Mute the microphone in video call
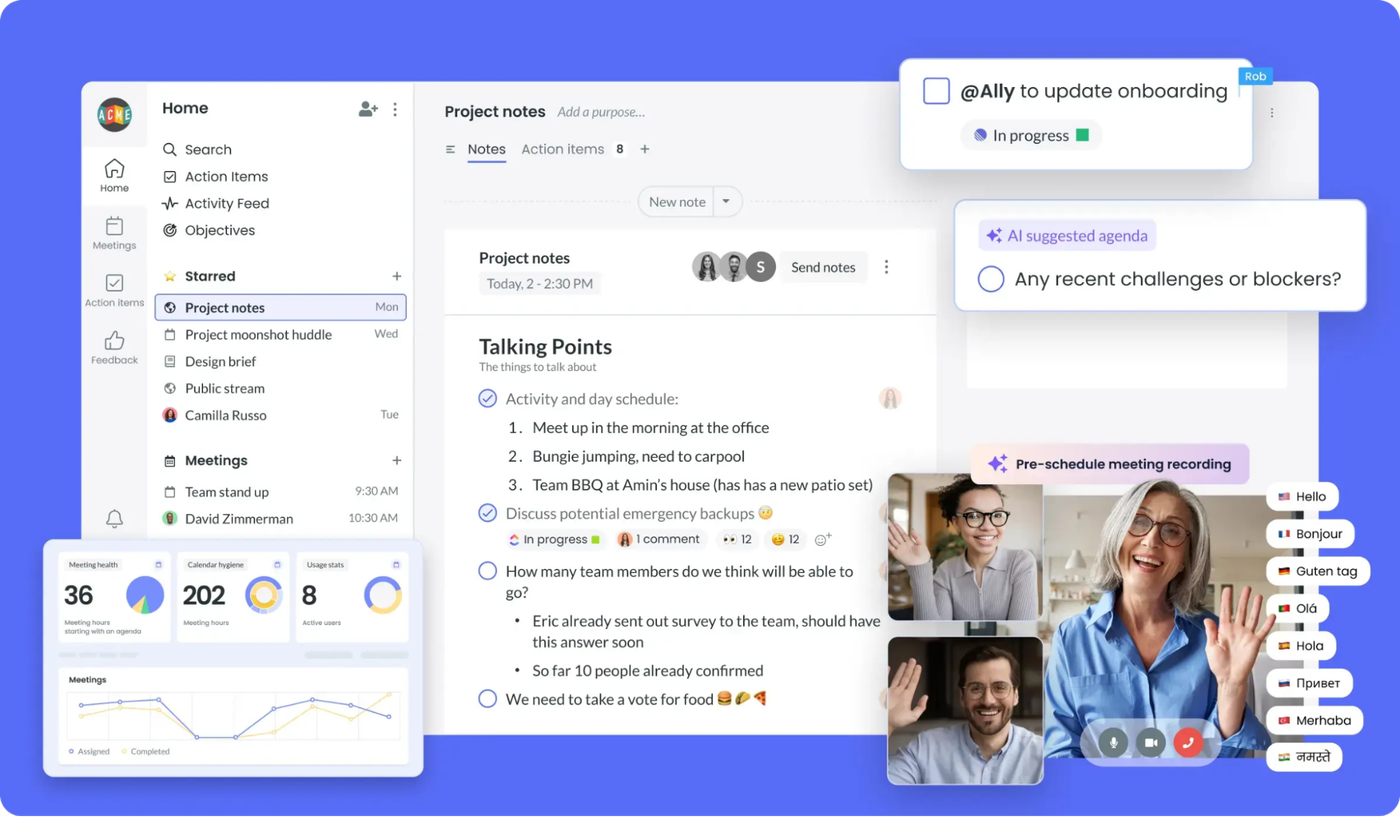The image size is (1400, 817). (1112, 742)
